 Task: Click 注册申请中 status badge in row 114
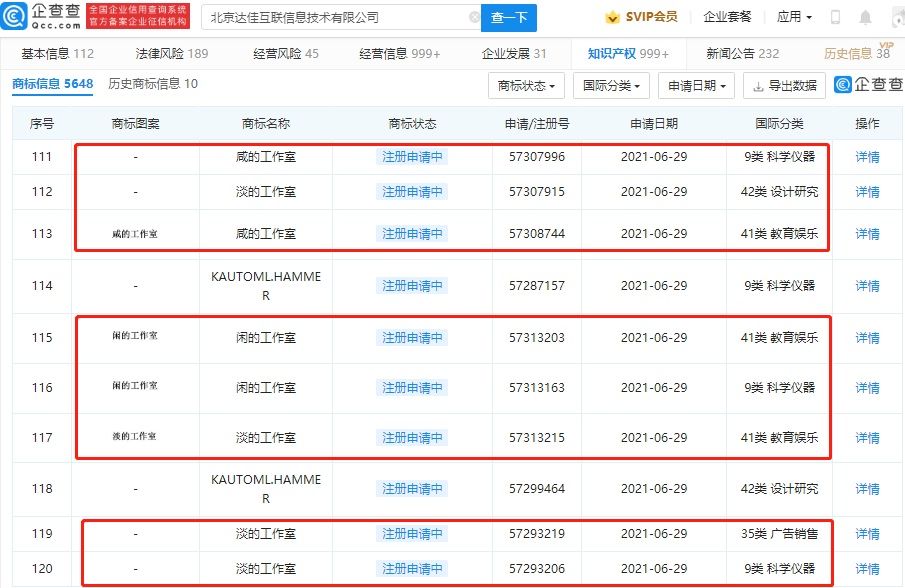[412, 286]
